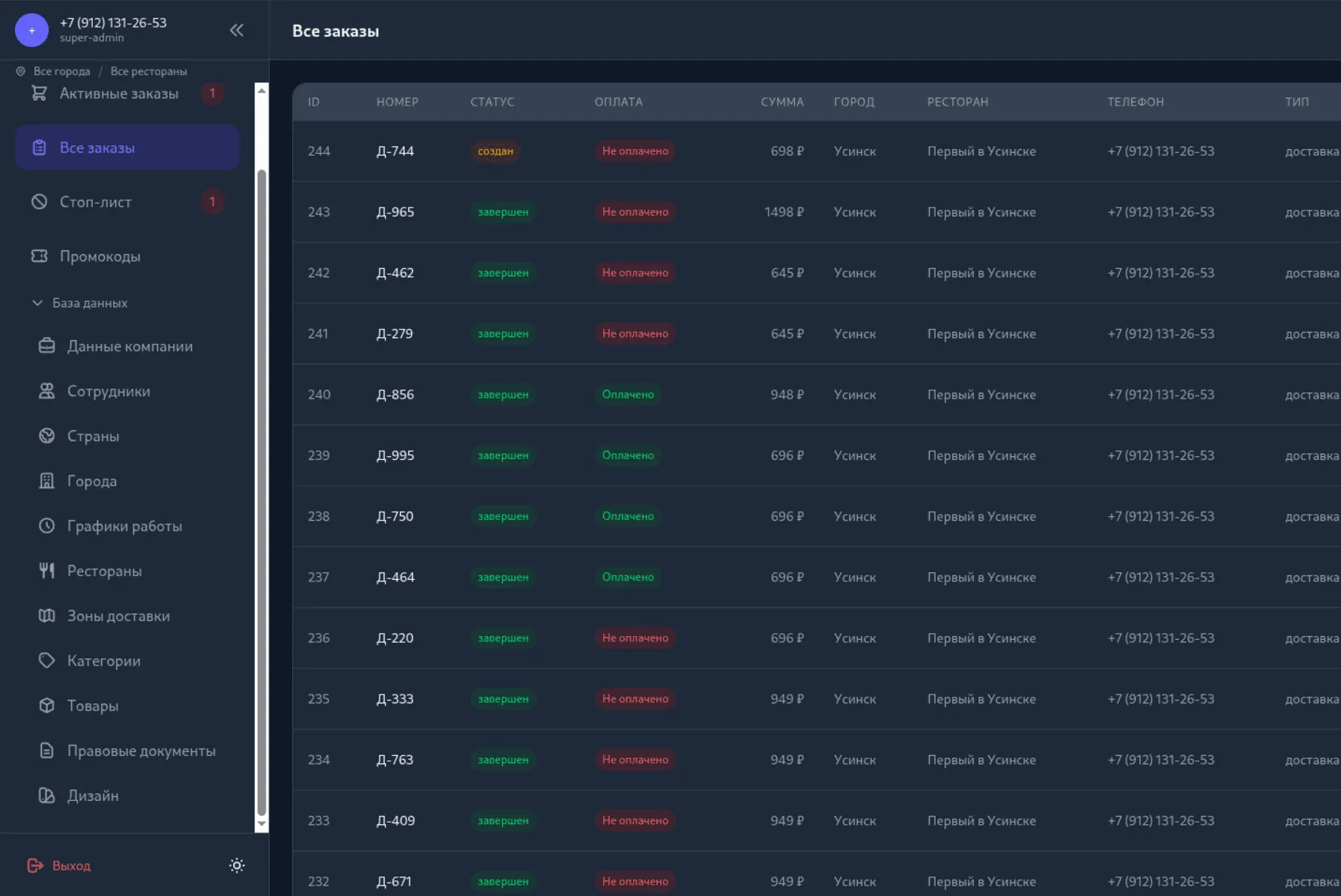Click 'Не оплачено' badge in order Д-462 row
This screenshot has width=1341, height=896.
pyautogui.click(x=635, y=273)
